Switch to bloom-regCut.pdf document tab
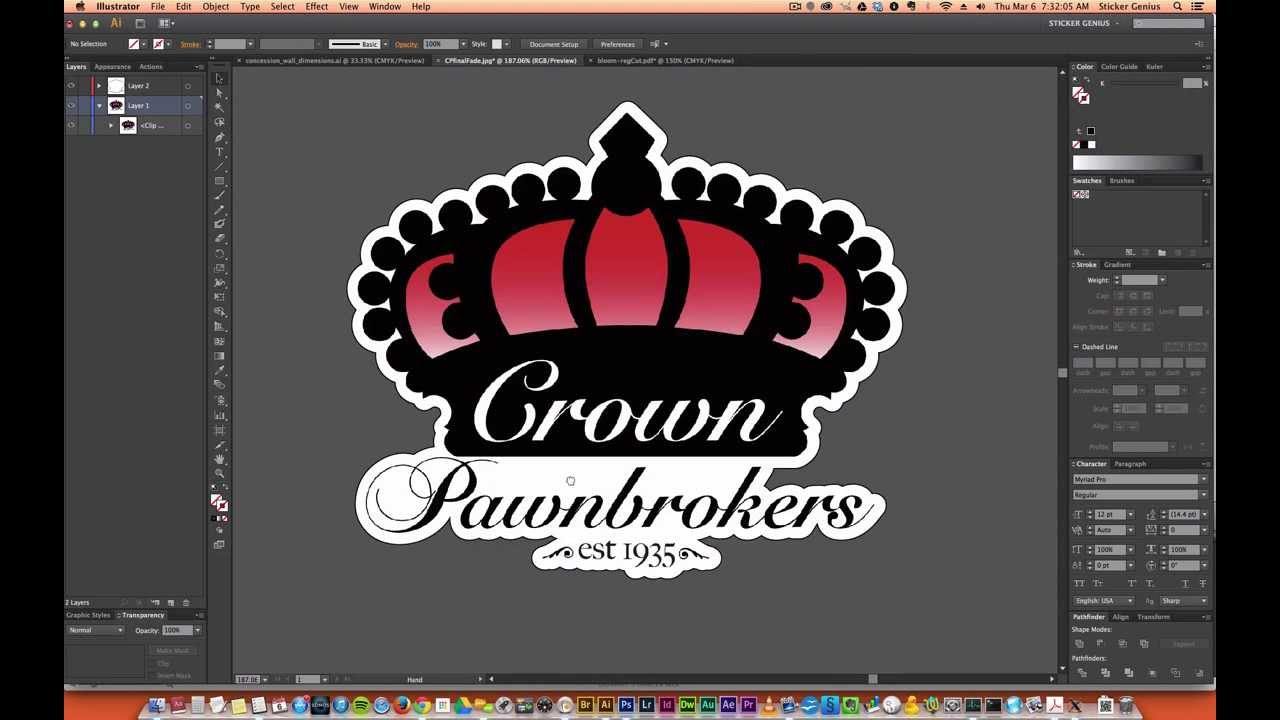Image resolution: width=1280 pixels, height=720 pixels. pyautogui.click(x=665, y=61)
